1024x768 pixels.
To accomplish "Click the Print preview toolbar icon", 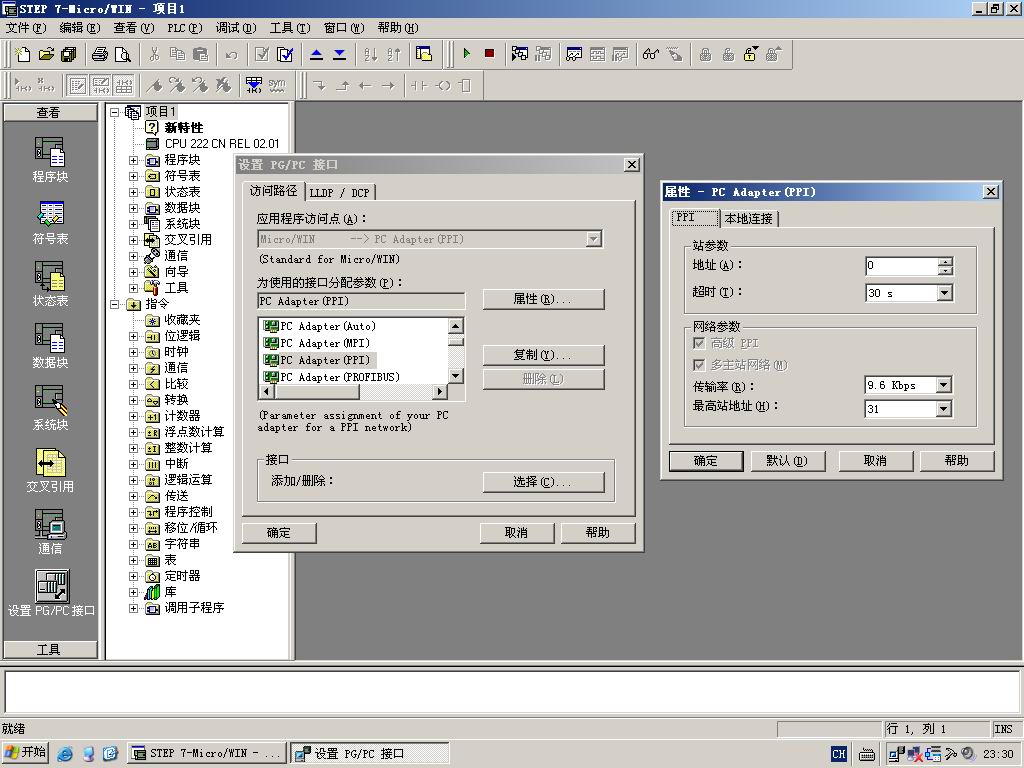I will [122, 54].
